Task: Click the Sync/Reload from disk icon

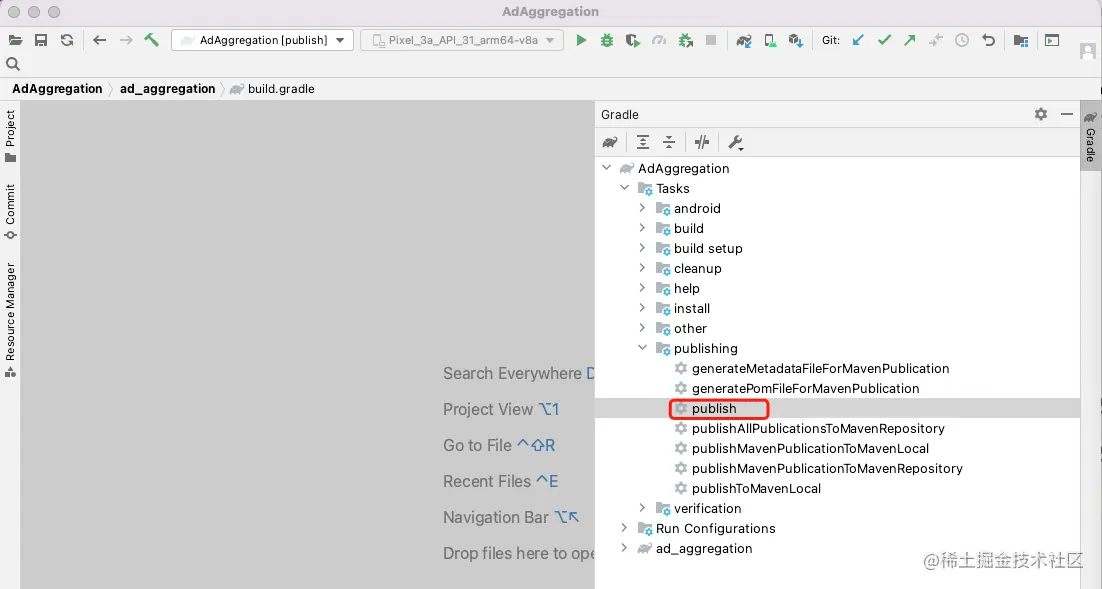Action: click(67, 40)
